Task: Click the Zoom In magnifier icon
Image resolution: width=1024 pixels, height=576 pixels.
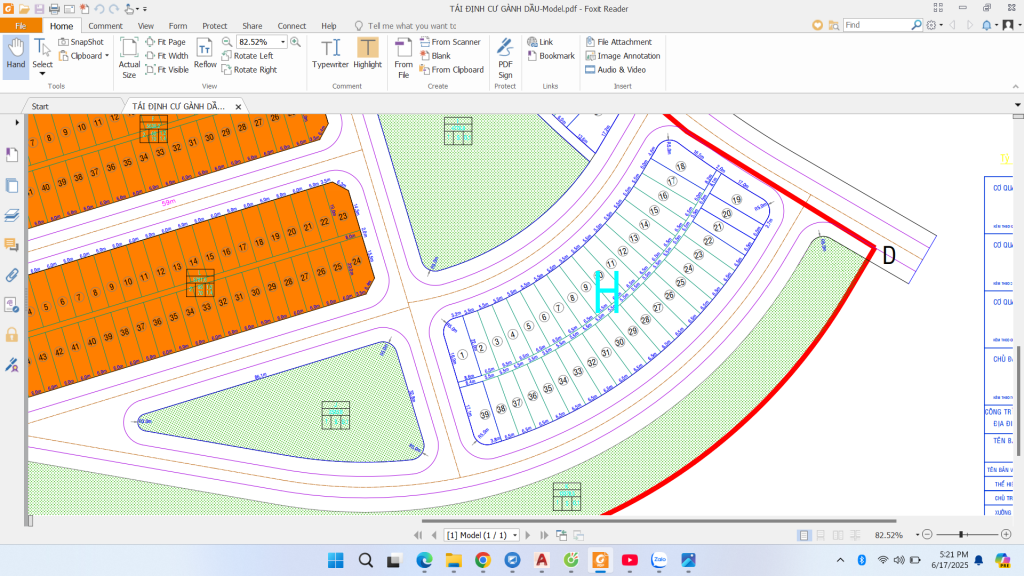Action: 295,42
